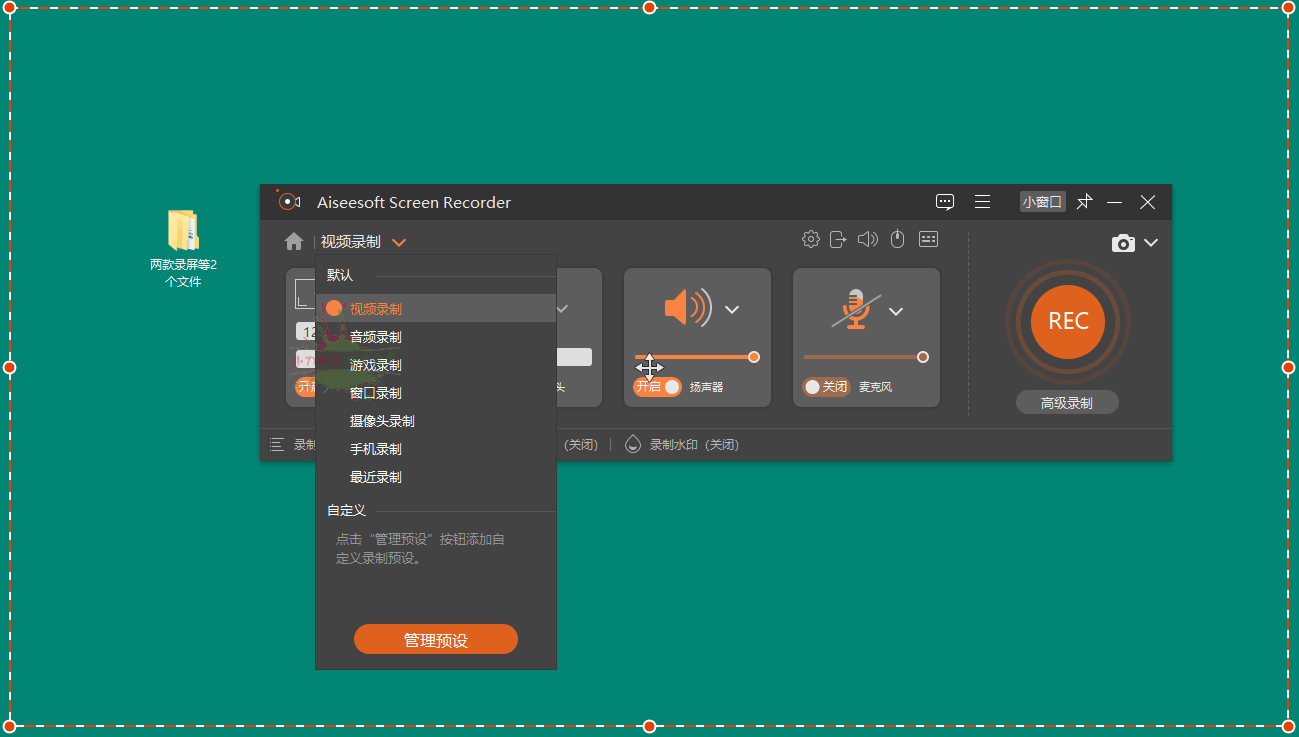
Task: Turn off the 扬声器 speaker toggle
Action: (x=657, y=386)
